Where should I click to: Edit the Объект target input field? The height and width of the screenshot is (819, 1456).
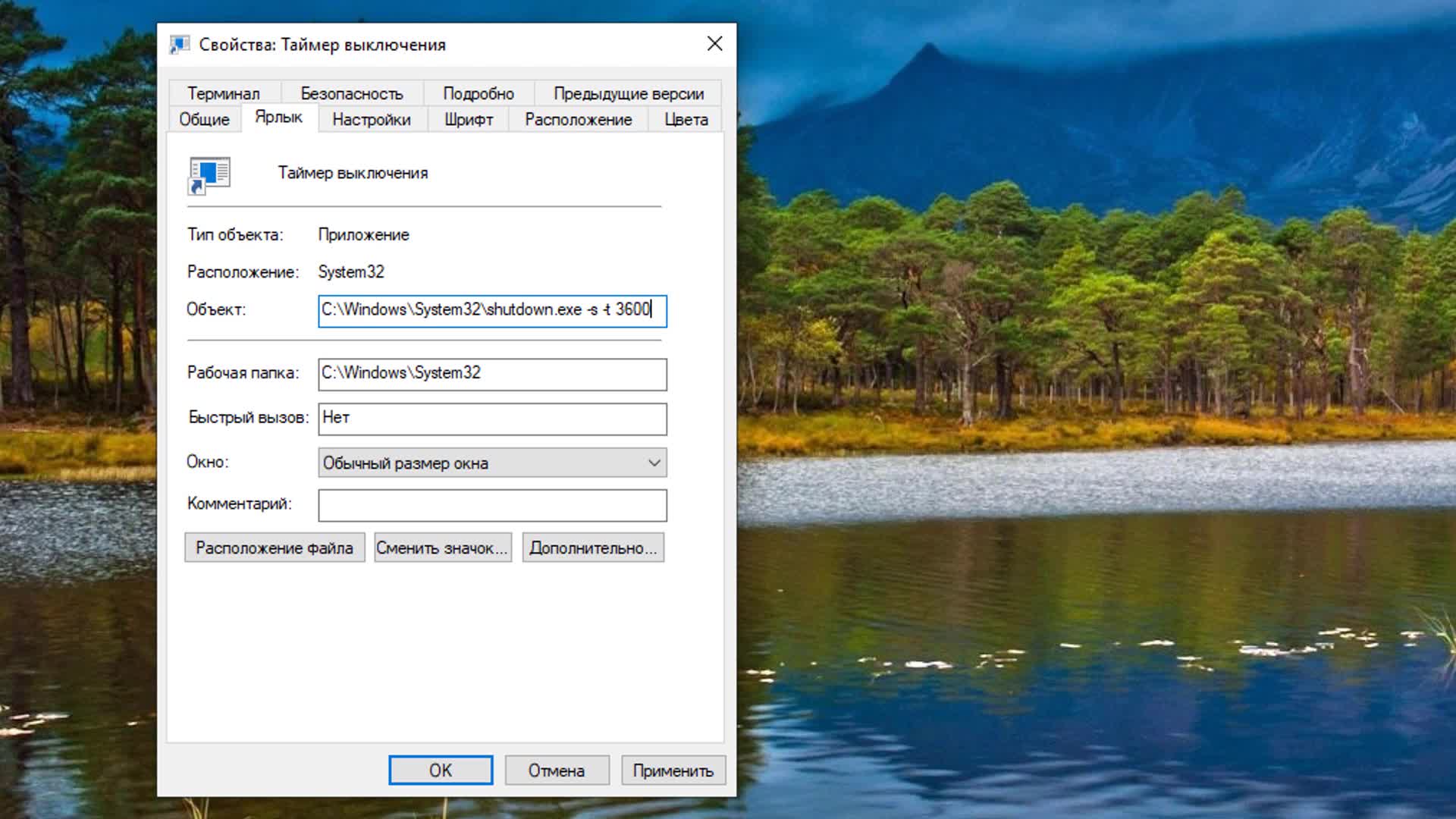point(490,309)
